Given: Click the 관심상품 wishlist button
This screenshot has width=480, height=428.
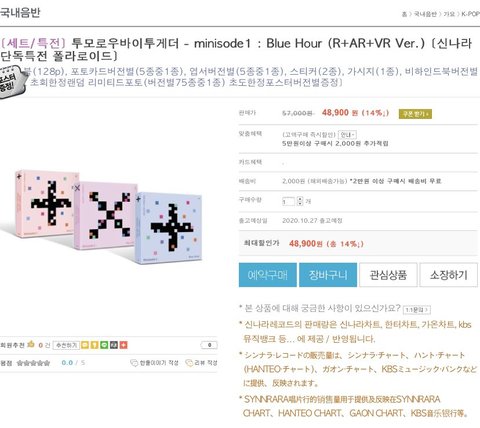Looking at the screenshot, I should [x=388, y=275].
